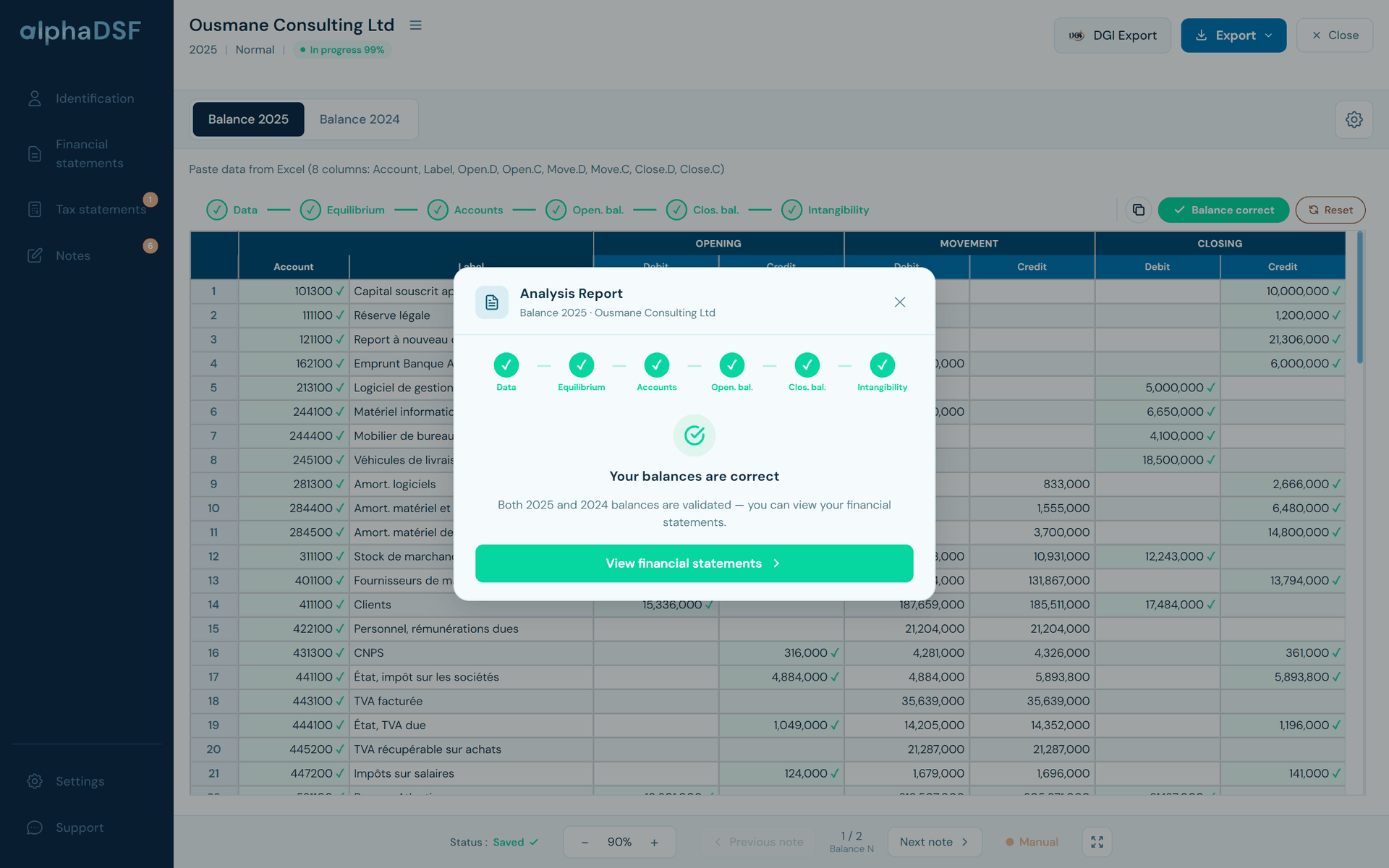Viewport: 1389px width, 868px height.
Task: Click the Clos. bal. step checkmark in dialog
Action: click(x=807, y=365)
